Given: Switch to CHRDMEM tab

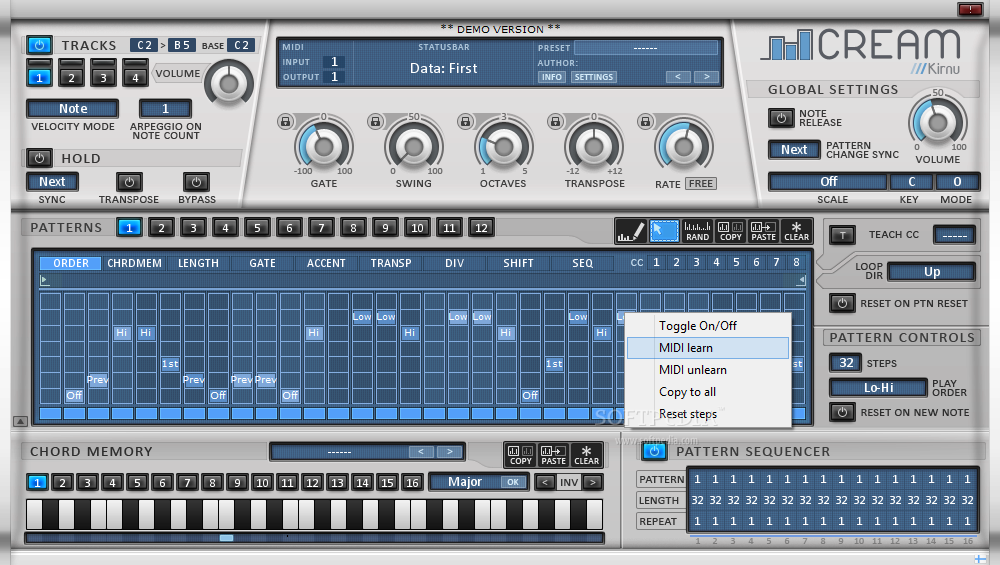Looking at the screenshot, I should (x=135, y=263).
